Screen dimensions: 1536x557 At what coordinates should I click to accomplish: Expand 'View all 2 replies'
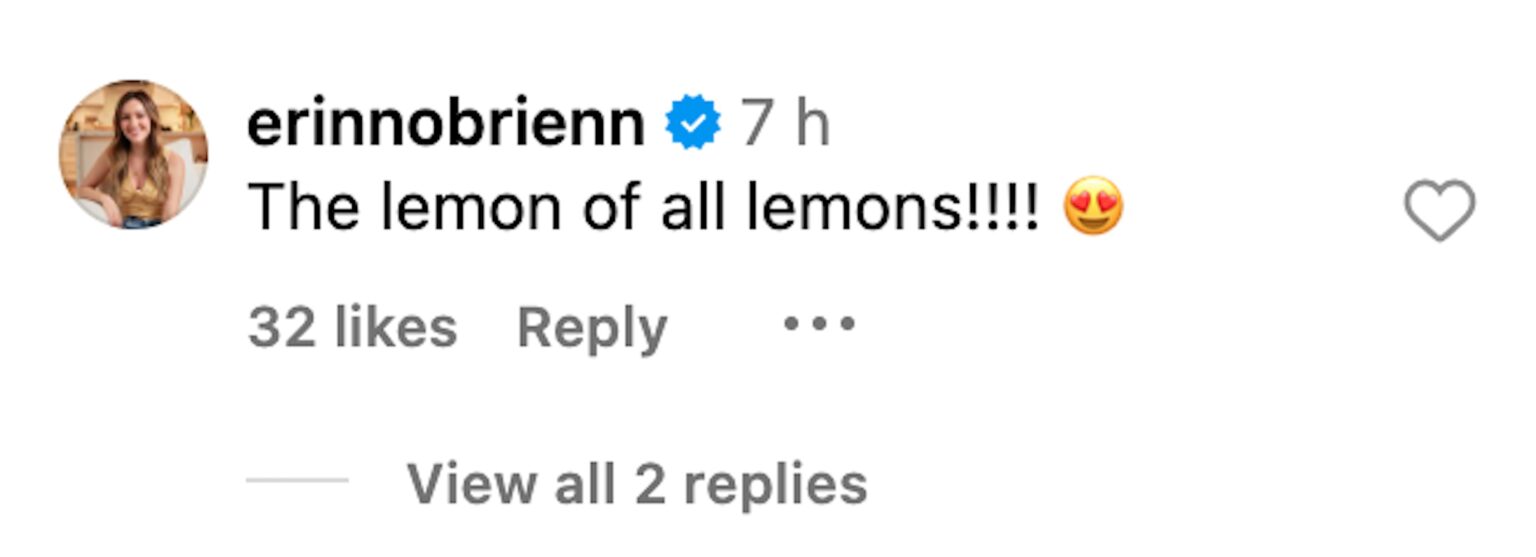pos(636,483)
